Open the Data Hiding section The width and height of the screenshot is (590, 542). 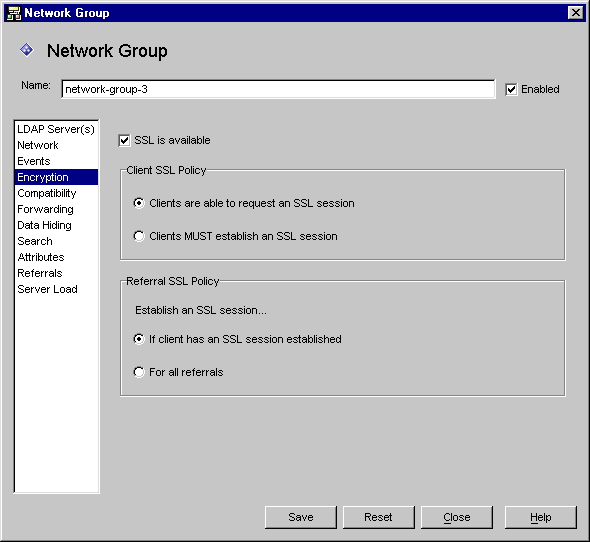(x=56, y=225)
